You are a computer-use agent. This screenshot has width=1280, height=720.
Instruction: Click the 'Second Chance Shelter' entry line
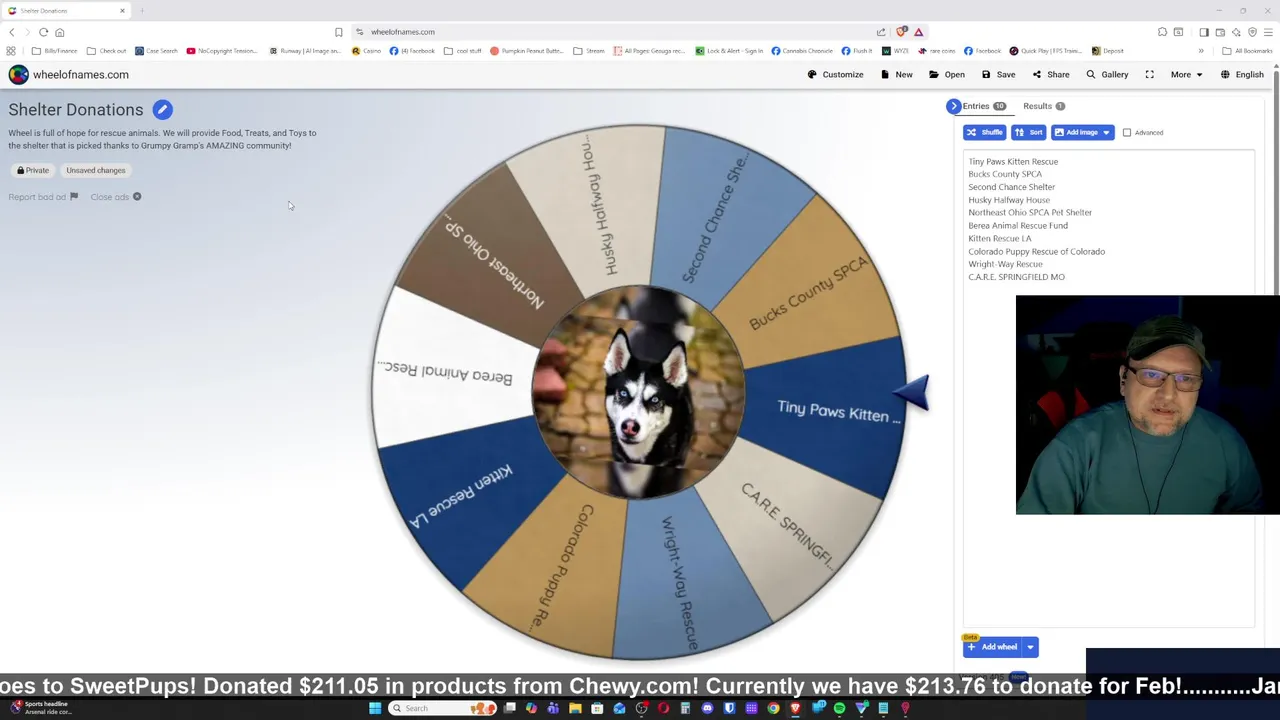tap(1011, 187)
